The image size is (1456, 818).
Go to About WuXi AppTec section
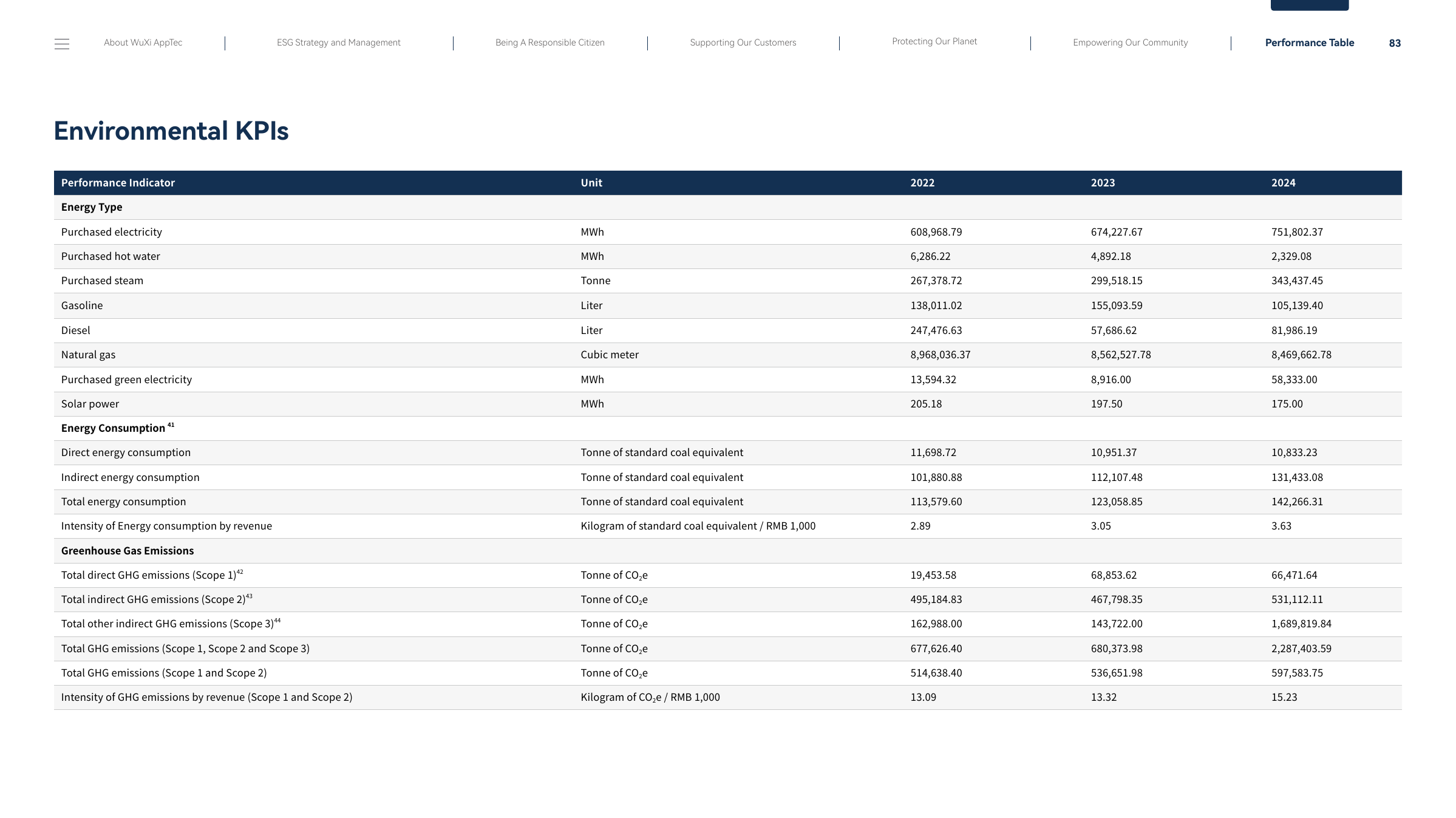(x=143, y=43)
